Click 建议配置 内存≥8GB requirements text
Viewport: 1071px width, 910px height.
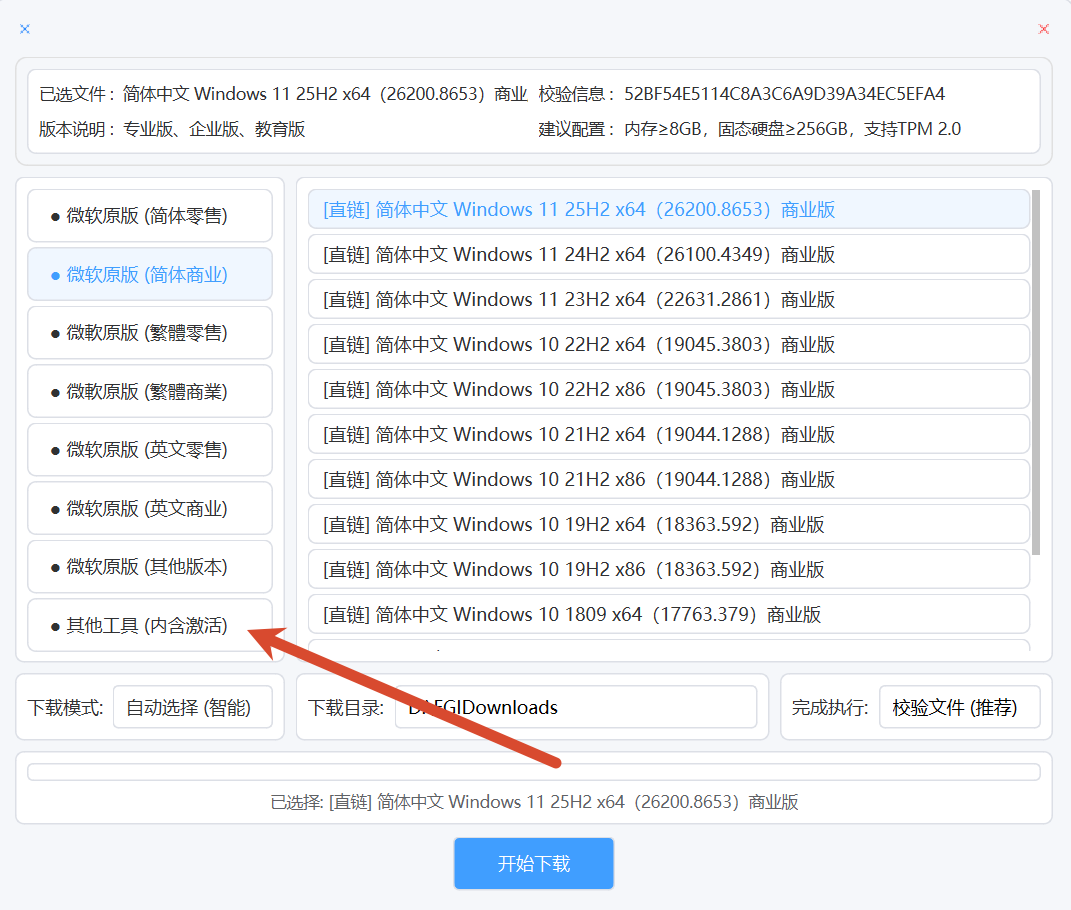click(749, 129)
